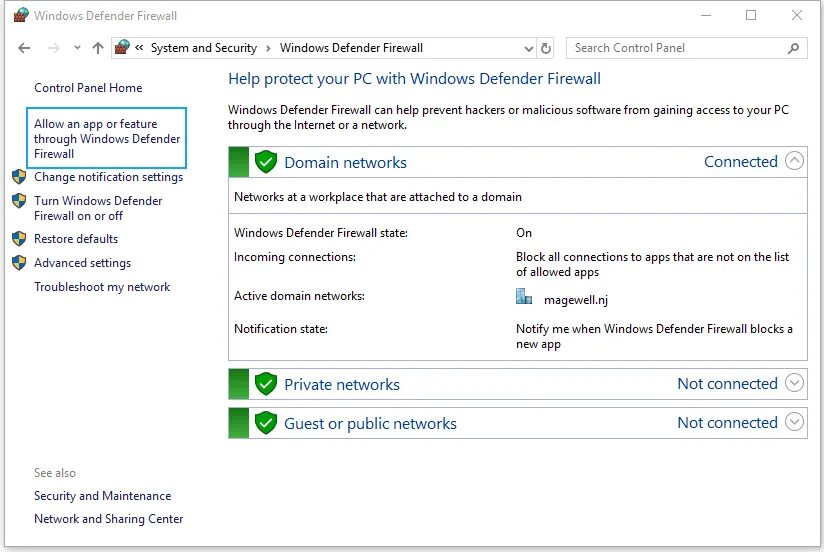Click the Domain networks green shield icon
The width and height of the screenshot is (824, 552).
point(266,162)
